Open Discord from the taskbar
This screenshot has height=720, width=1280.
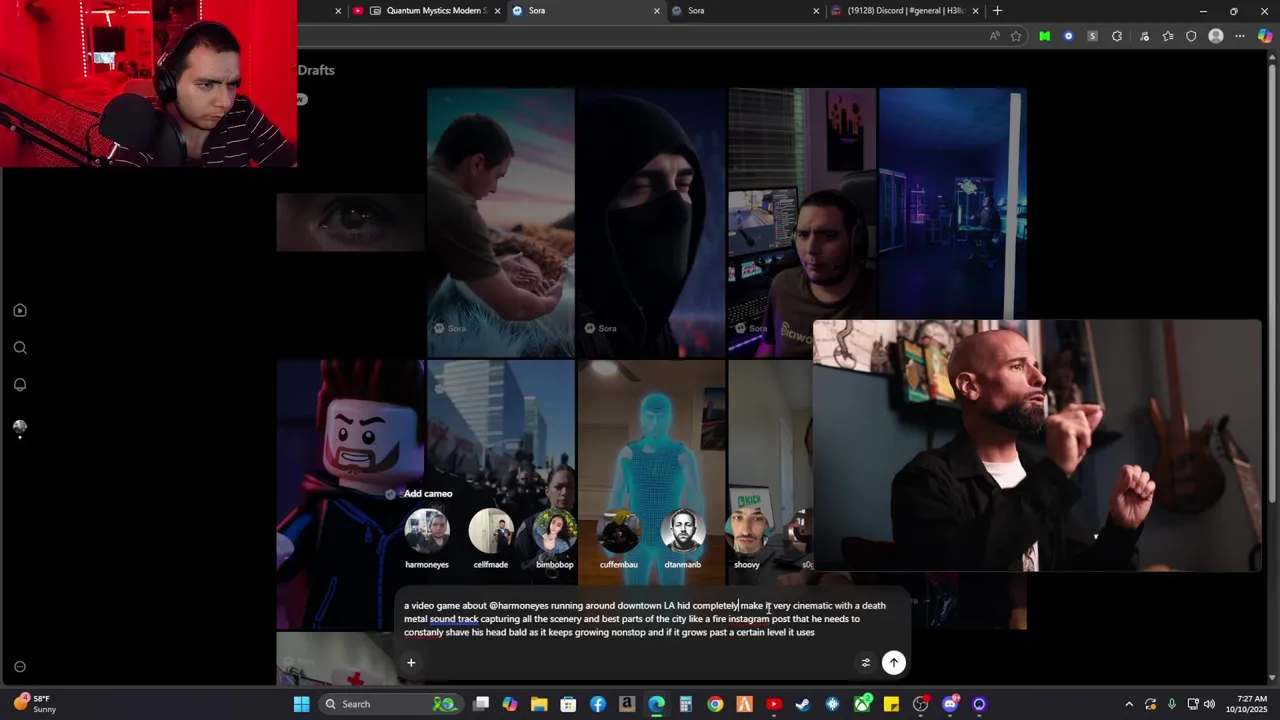coord(950,704)
